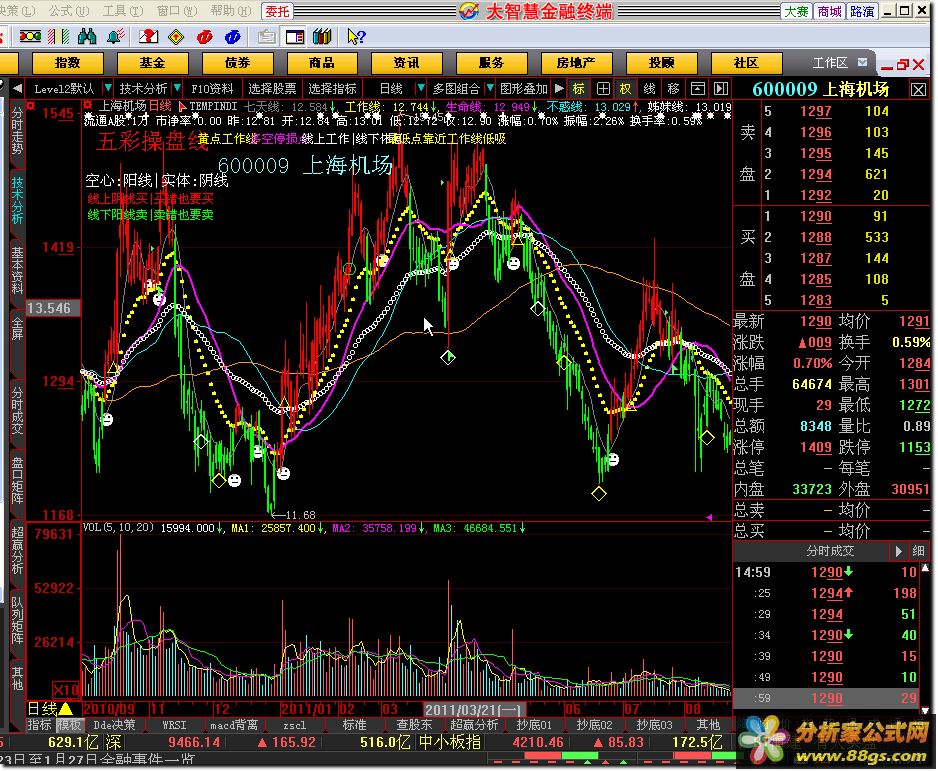938x771 pixels.
Task: Select the 抄底01 indicator tab
Action: pyautogui.click(x=534, y=725)
